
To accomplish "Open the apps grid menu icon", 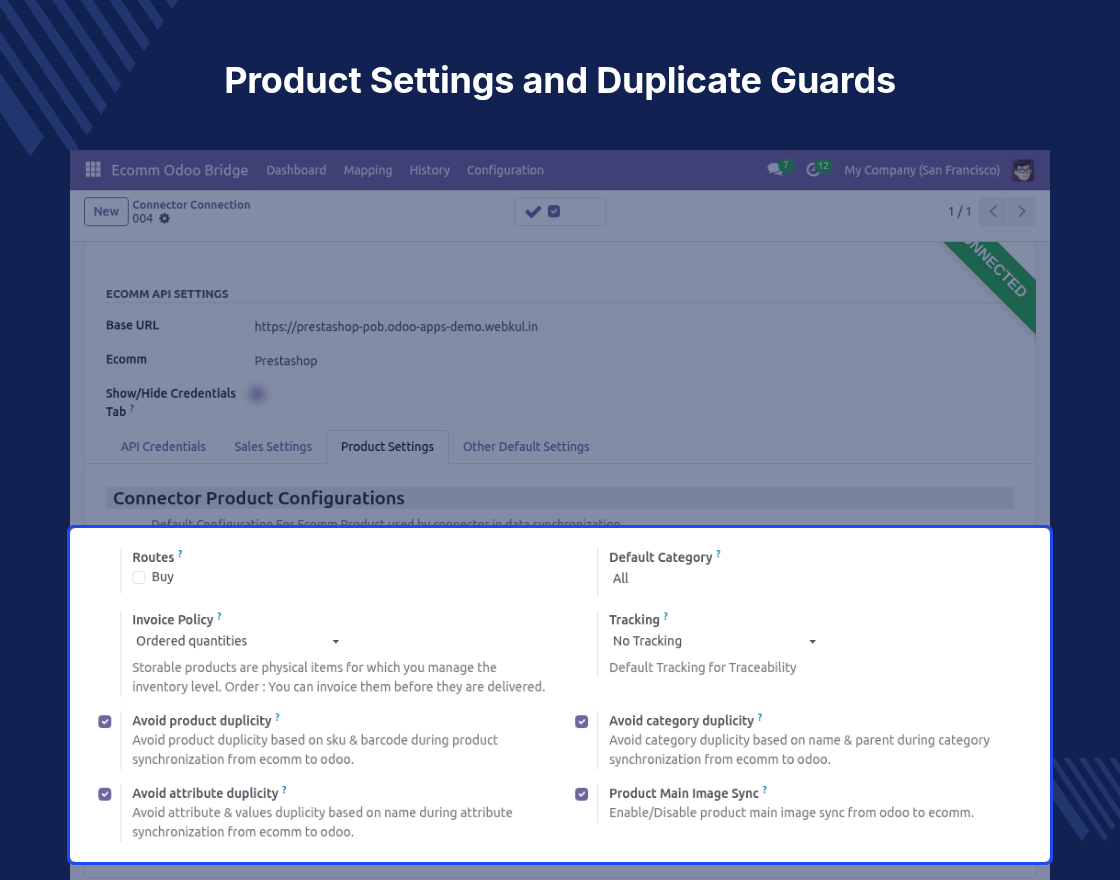I will tap(93, 169).
